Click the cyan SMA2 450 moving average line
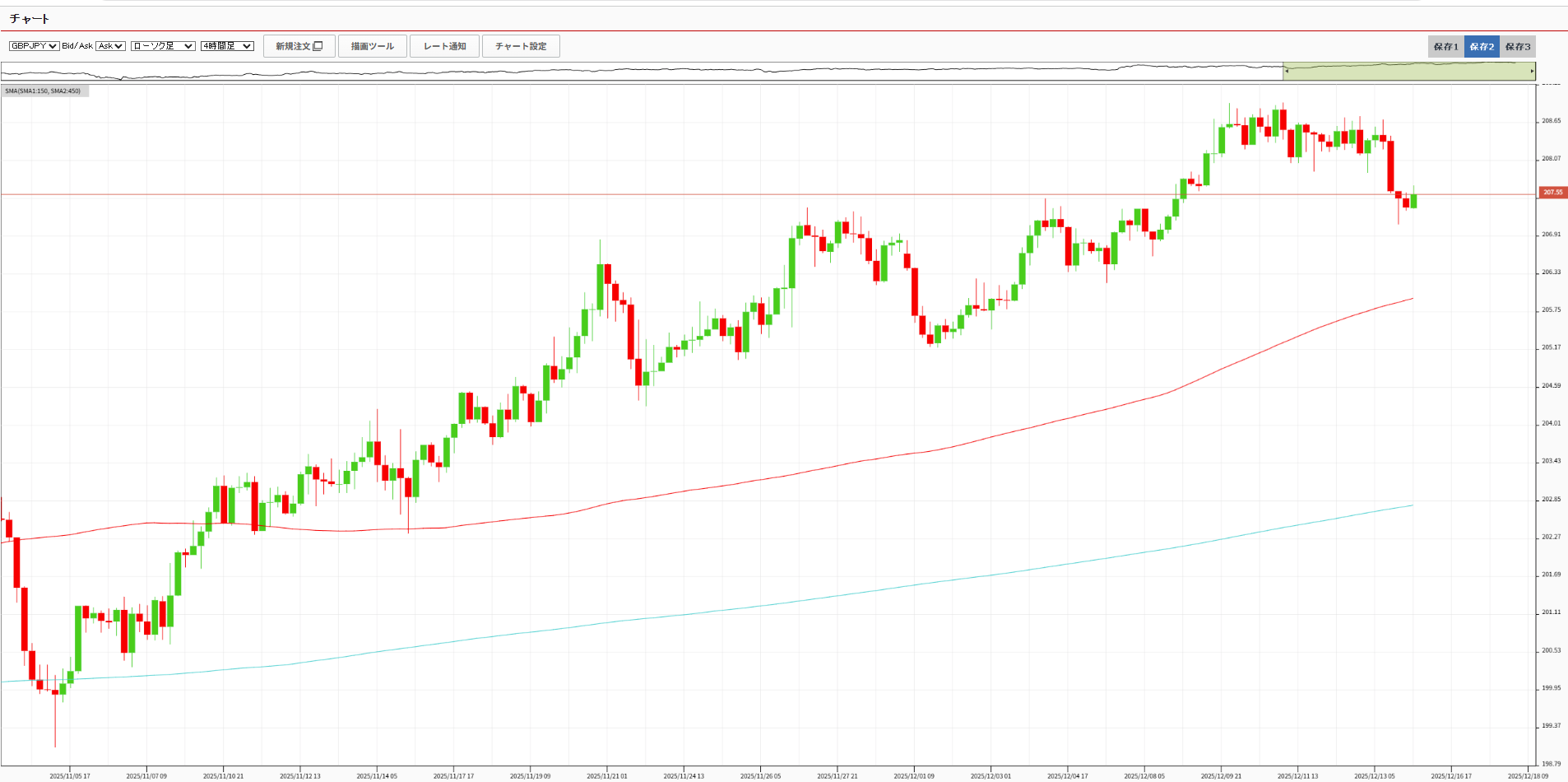Screen dimensions: 1568x782 coord(823,598)
